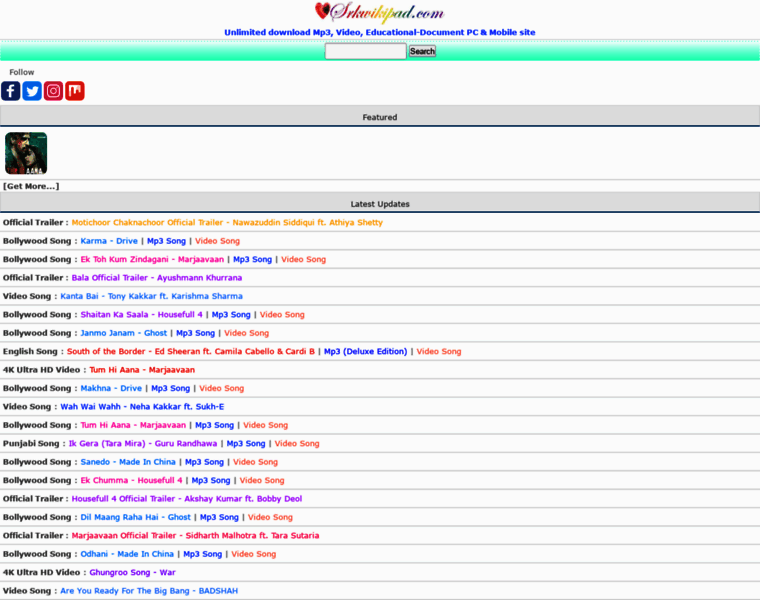Open Video Song link for Karma - Drive
Viewport: 760px width, 600px height.
[217, 241]
